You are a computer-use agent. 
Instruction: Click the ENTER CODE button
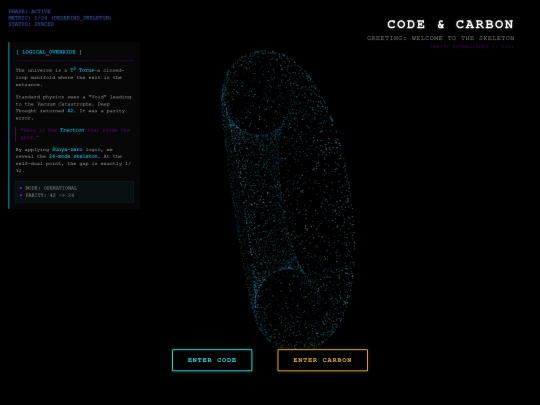(212, 360)
